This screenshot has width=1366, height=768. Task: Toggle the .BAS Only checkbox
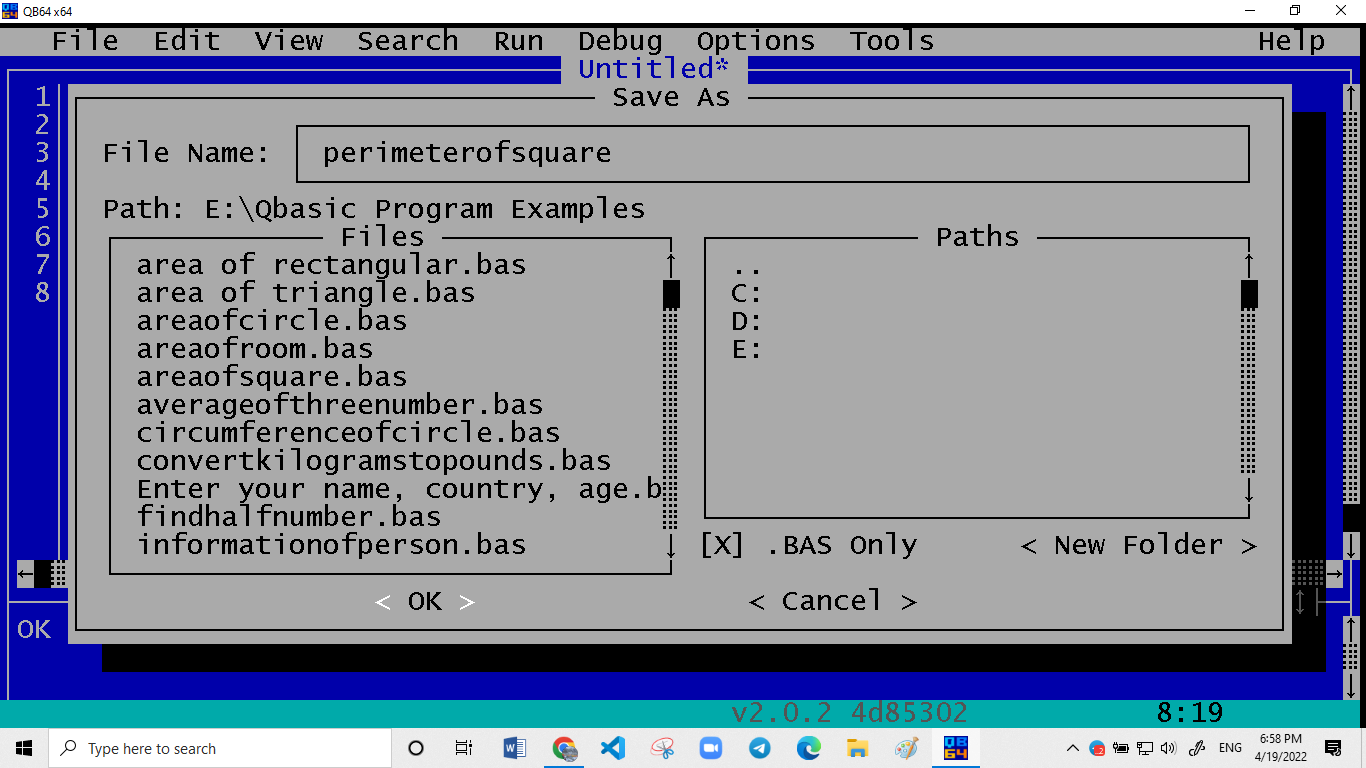point(721,545)
